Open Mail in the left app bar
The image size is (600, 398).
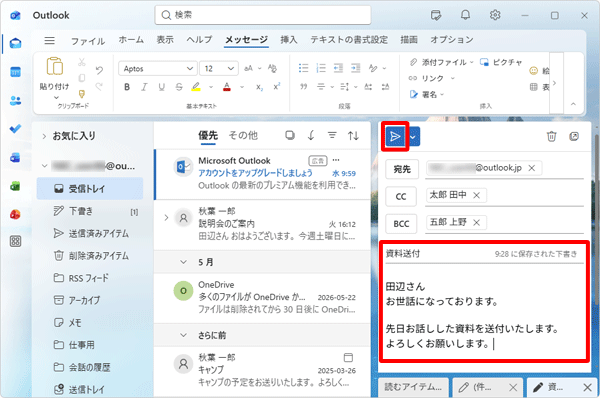pos(15,43)
